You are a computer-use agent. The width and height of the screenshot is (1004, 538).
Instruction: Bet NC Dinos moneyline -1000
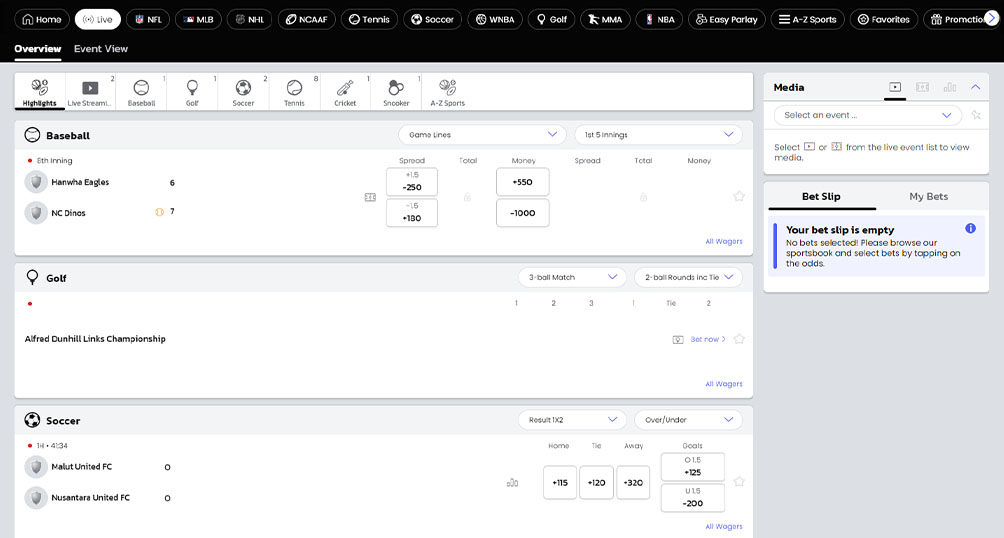pos(522,213)
